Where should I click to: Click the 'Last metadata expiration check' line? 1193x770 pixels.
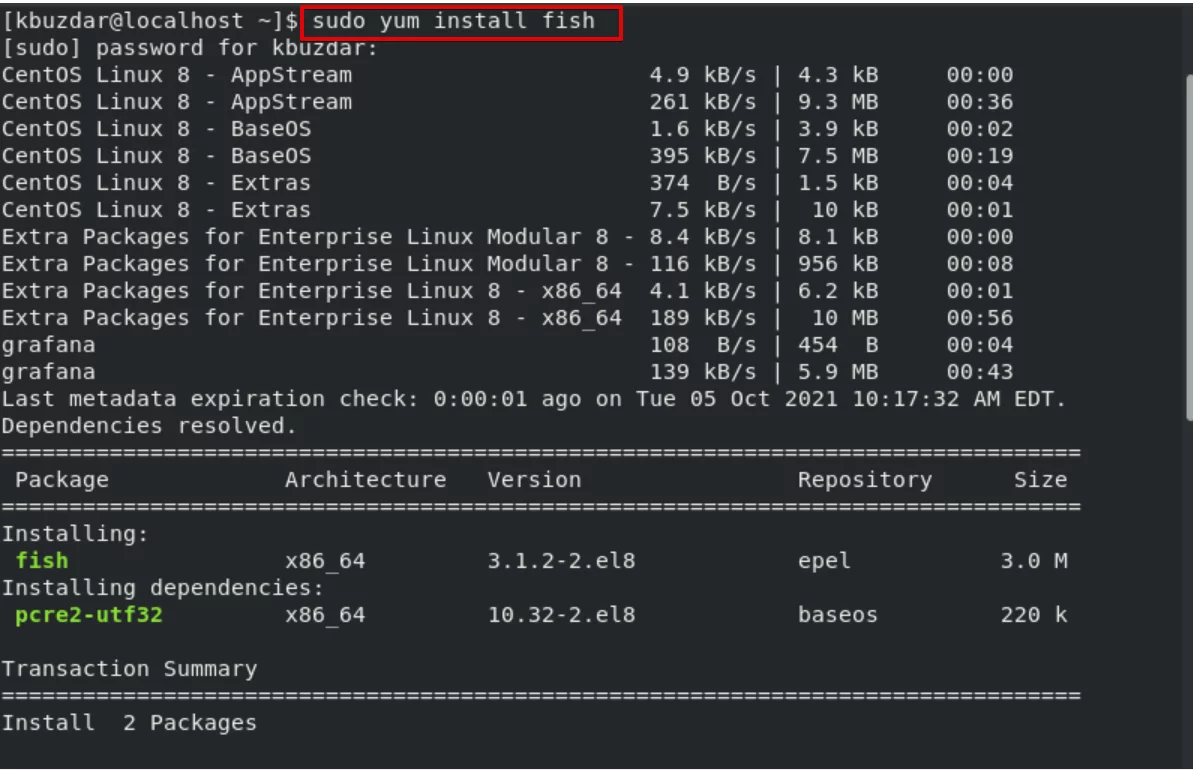point(534,399)
